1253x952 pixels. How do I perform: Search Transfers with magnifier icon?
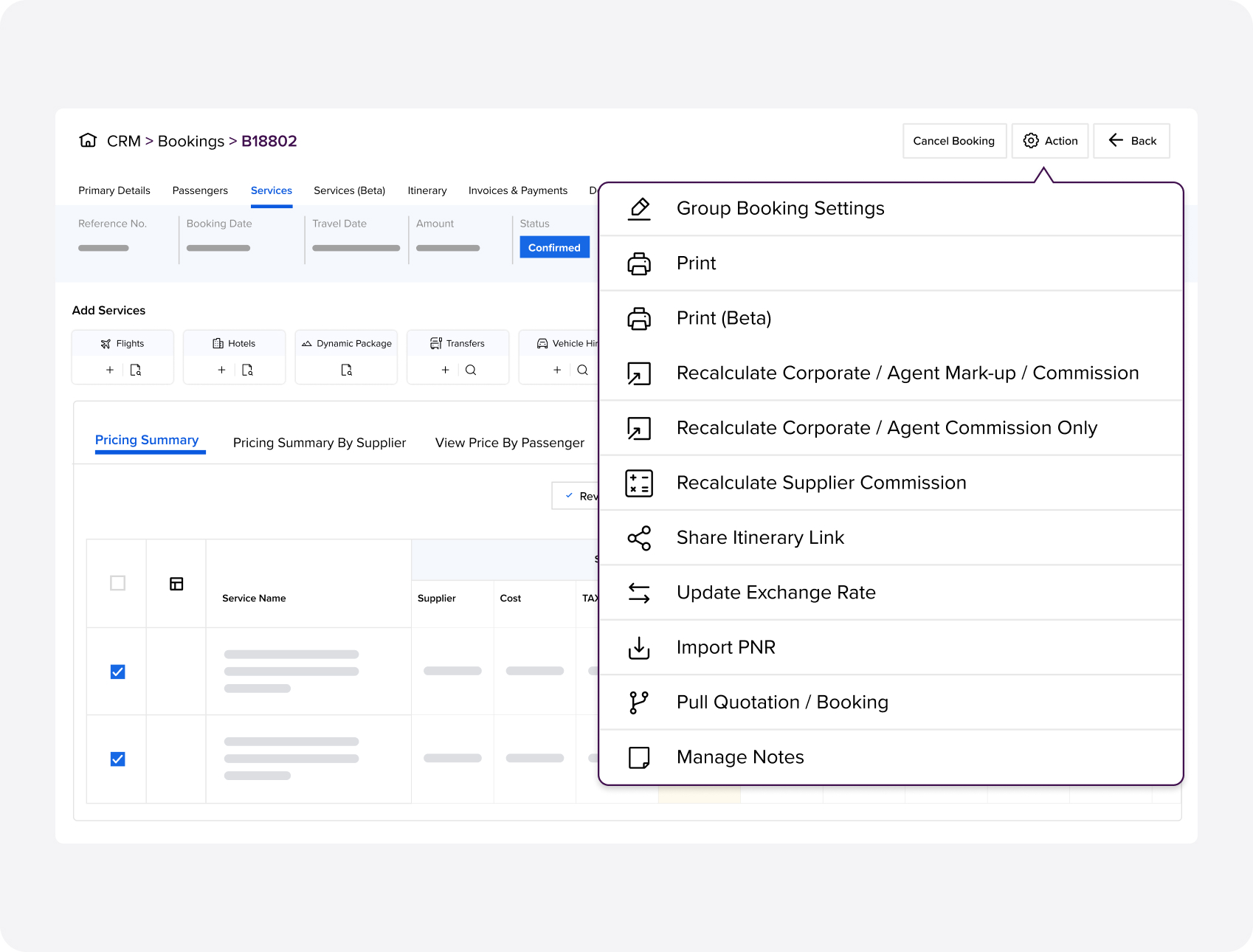[x=471, y=370]
